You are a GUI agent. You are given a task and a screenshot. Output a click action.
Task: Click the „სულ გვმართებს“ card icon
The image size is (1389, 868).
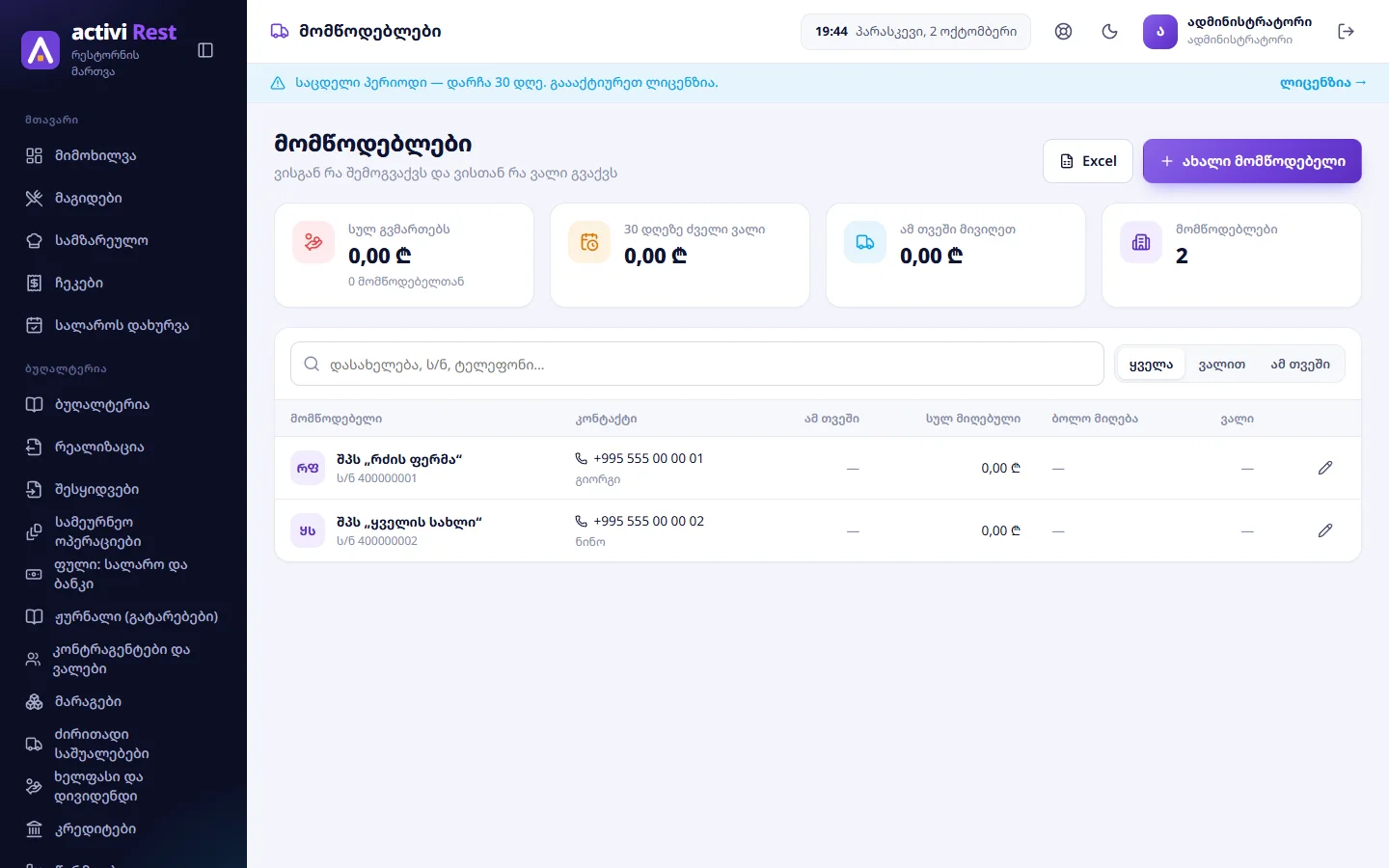click(x=313, y=242)
